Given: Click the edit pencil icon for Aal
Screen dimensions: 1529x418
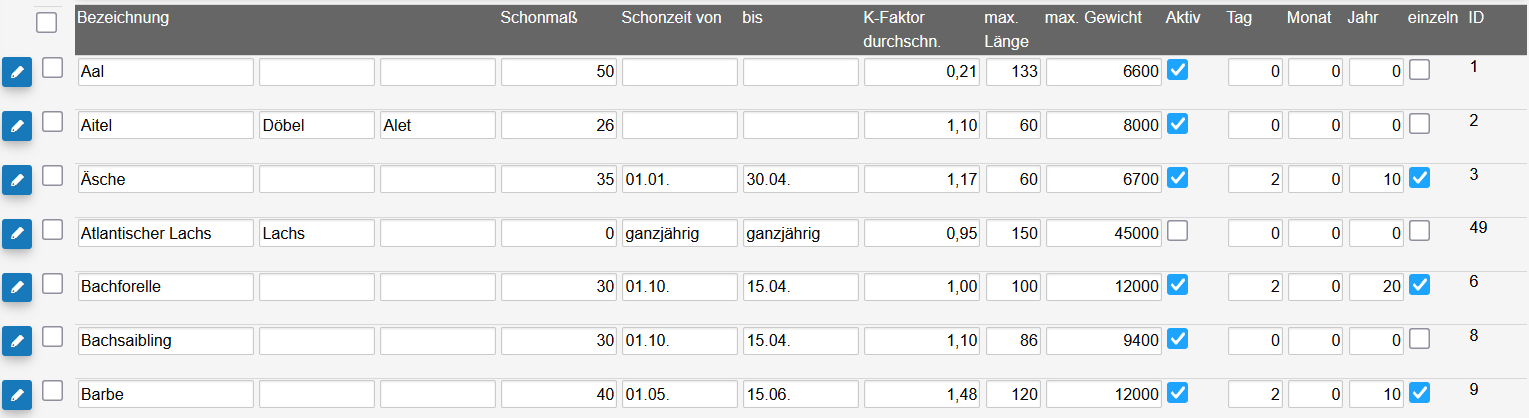Looking at the screenshot, I should point(17,72).
